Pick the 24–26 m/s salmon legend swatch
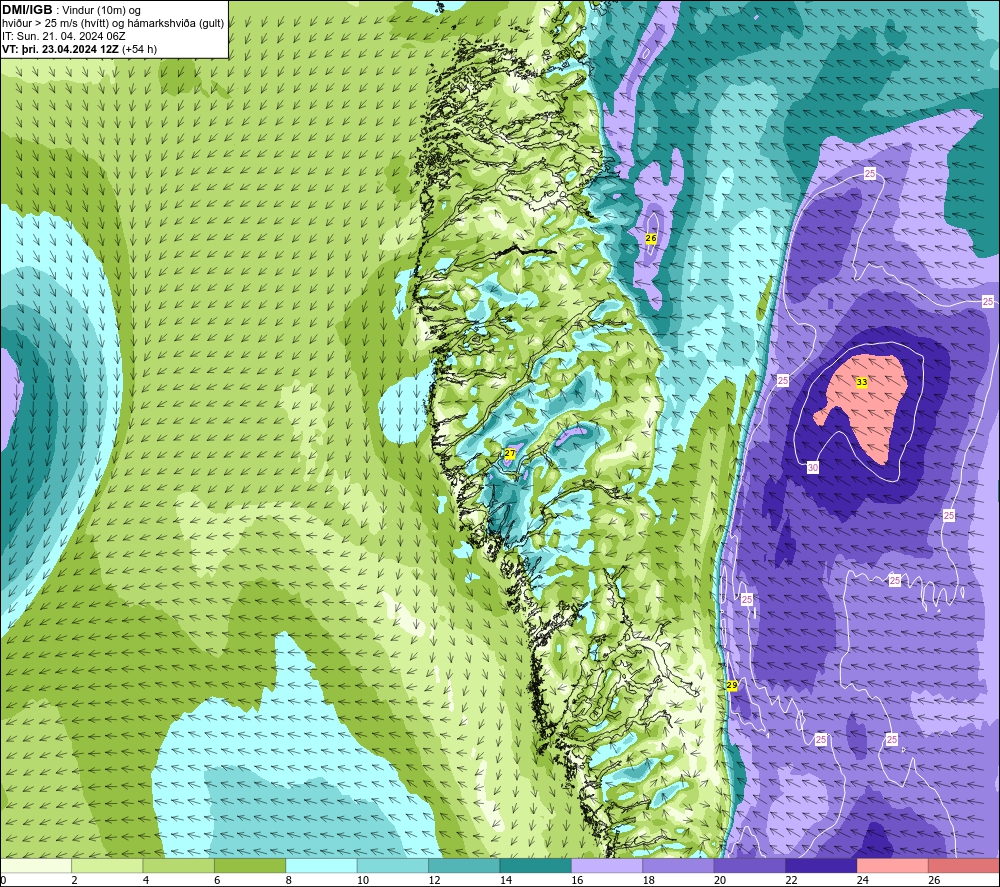The image size is (1000, 887). (893, 865)
